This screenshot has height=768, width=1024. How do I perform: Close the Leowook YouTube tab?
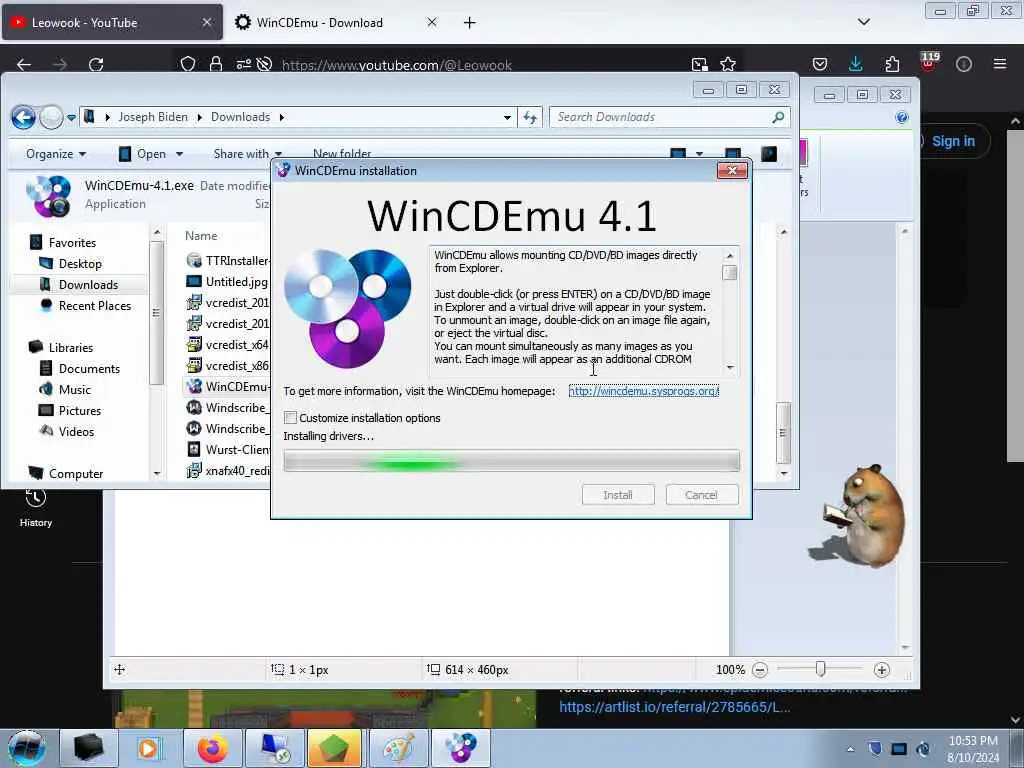tap(206, 22)
